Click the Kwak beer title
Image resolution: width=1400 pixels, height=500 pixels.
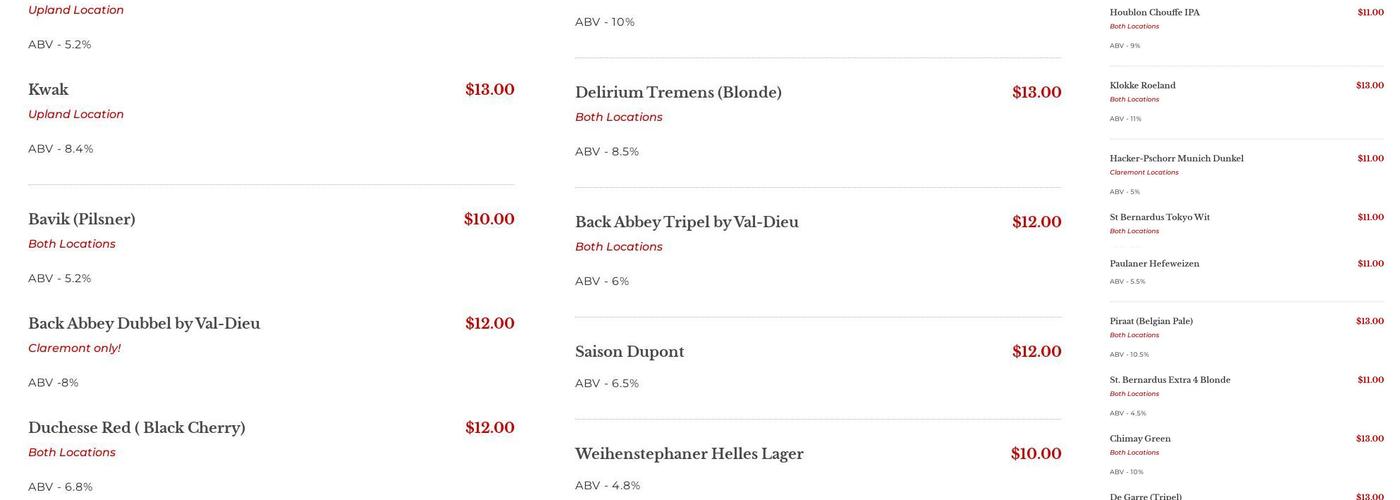[48, 90]
